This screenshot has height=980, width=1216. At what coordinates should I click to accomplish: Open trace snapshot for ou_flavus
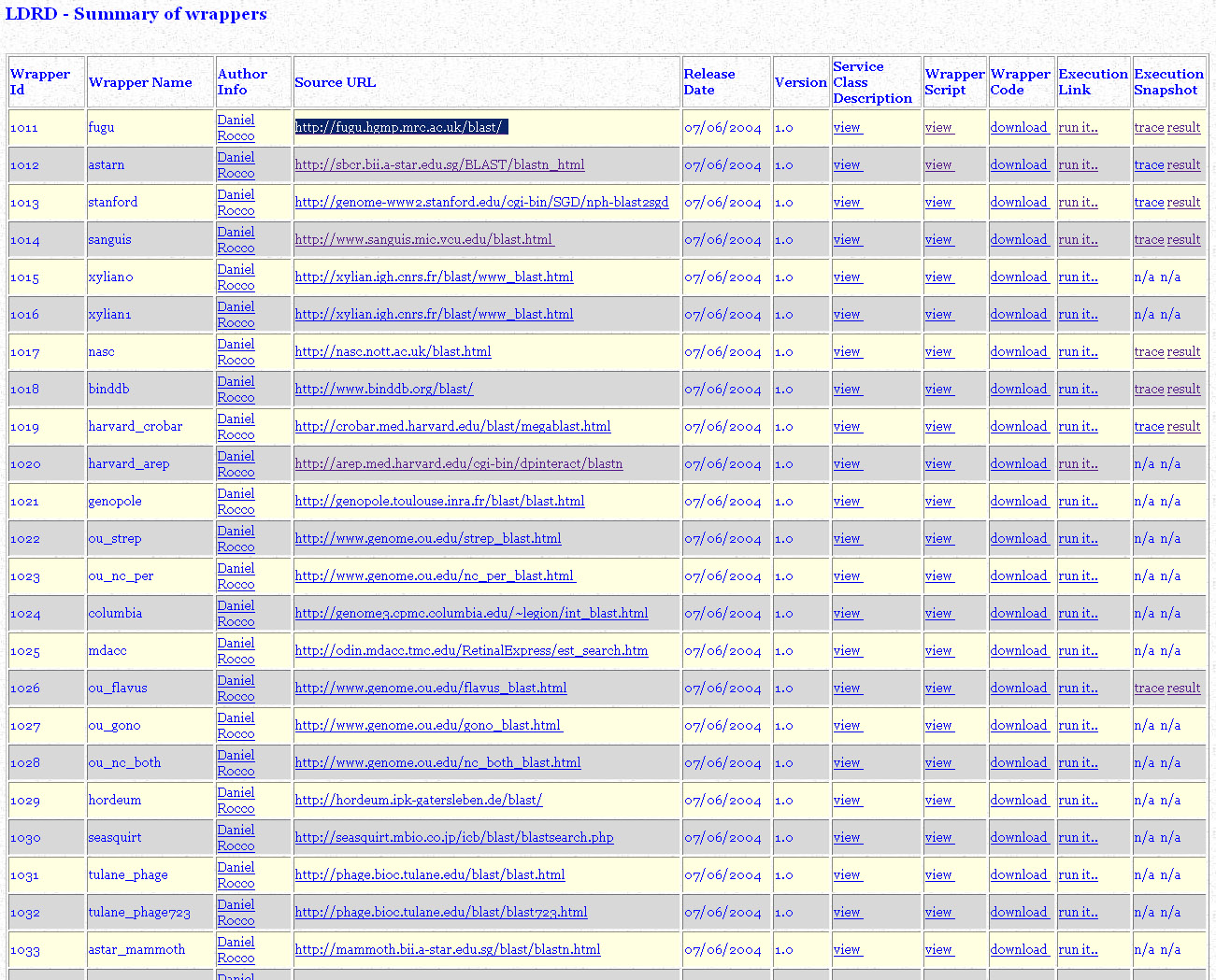[x=1149, y=688]
